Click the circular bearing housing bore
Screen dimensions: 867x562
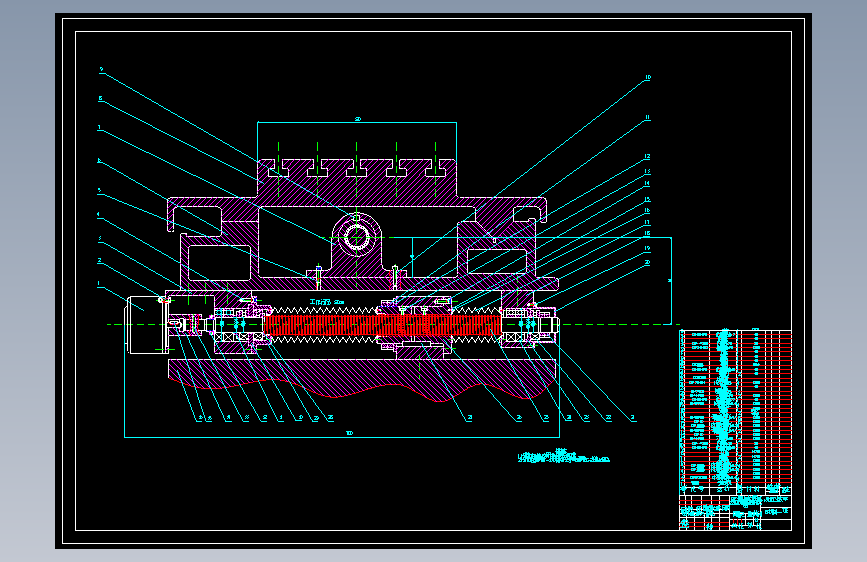click(x=356, y=237)
